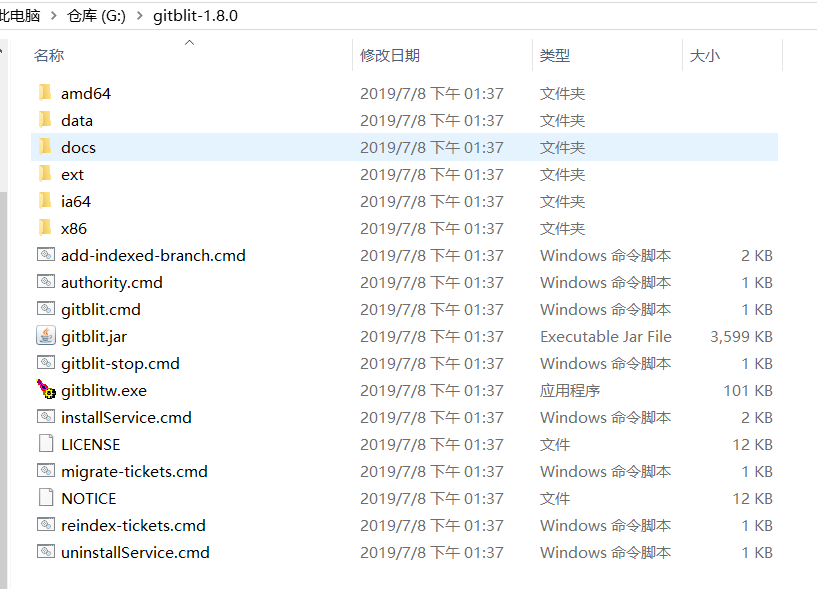Image resolution: width=817 pixels, height=589 pixels.
Task: Click the add-indexed-branch.cmd script icon
Action: point(46,255)
